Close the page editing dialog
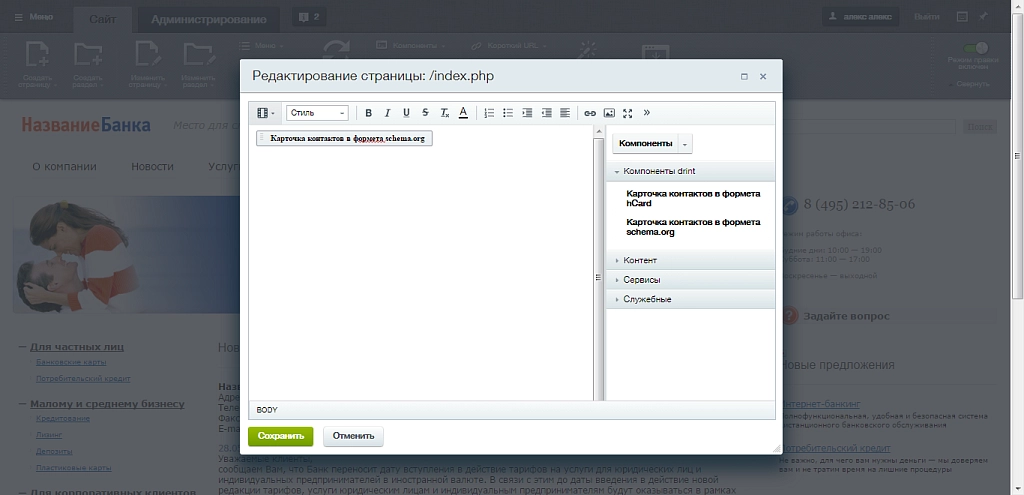Screen dimensions: 1024x495 click(763, 76)
